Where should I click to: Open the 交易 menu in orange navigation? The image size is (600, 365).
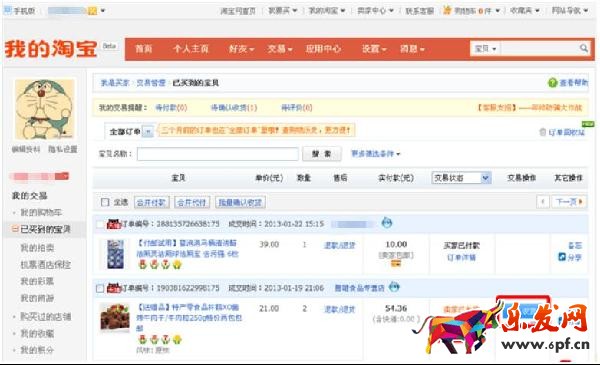coord(279,49)
